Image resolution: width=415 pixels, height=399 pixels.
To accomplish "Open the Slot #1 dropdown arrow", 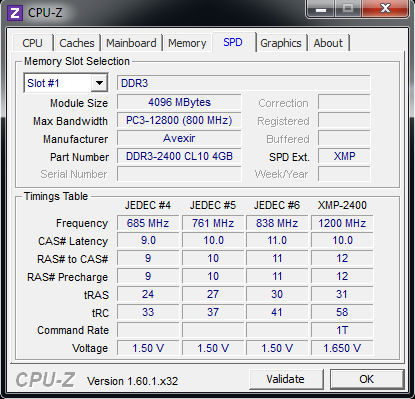I will (x=99, y=83).
